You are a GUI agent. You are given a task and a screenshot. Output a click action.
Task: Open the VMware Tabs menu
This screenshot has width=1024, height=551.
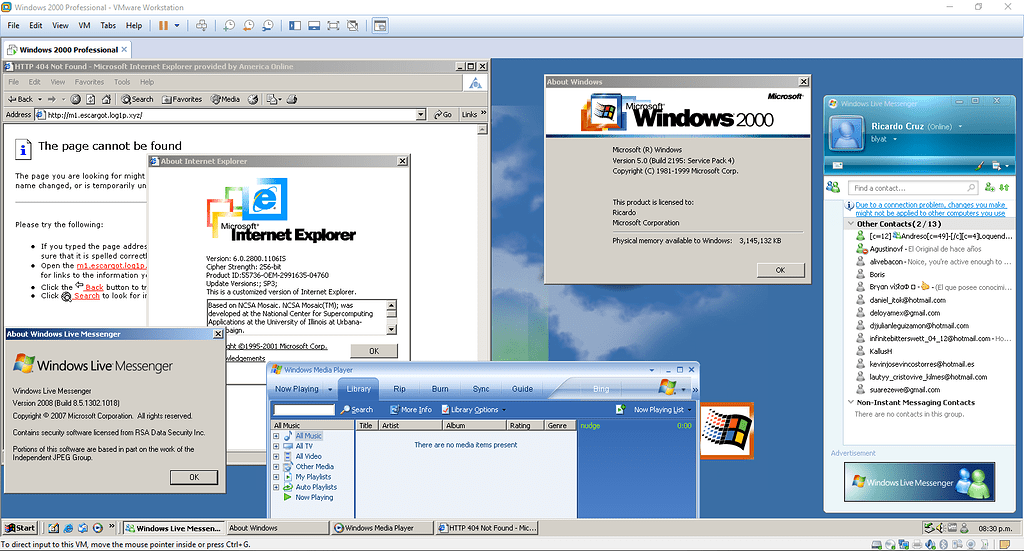(x=108, y=25)
